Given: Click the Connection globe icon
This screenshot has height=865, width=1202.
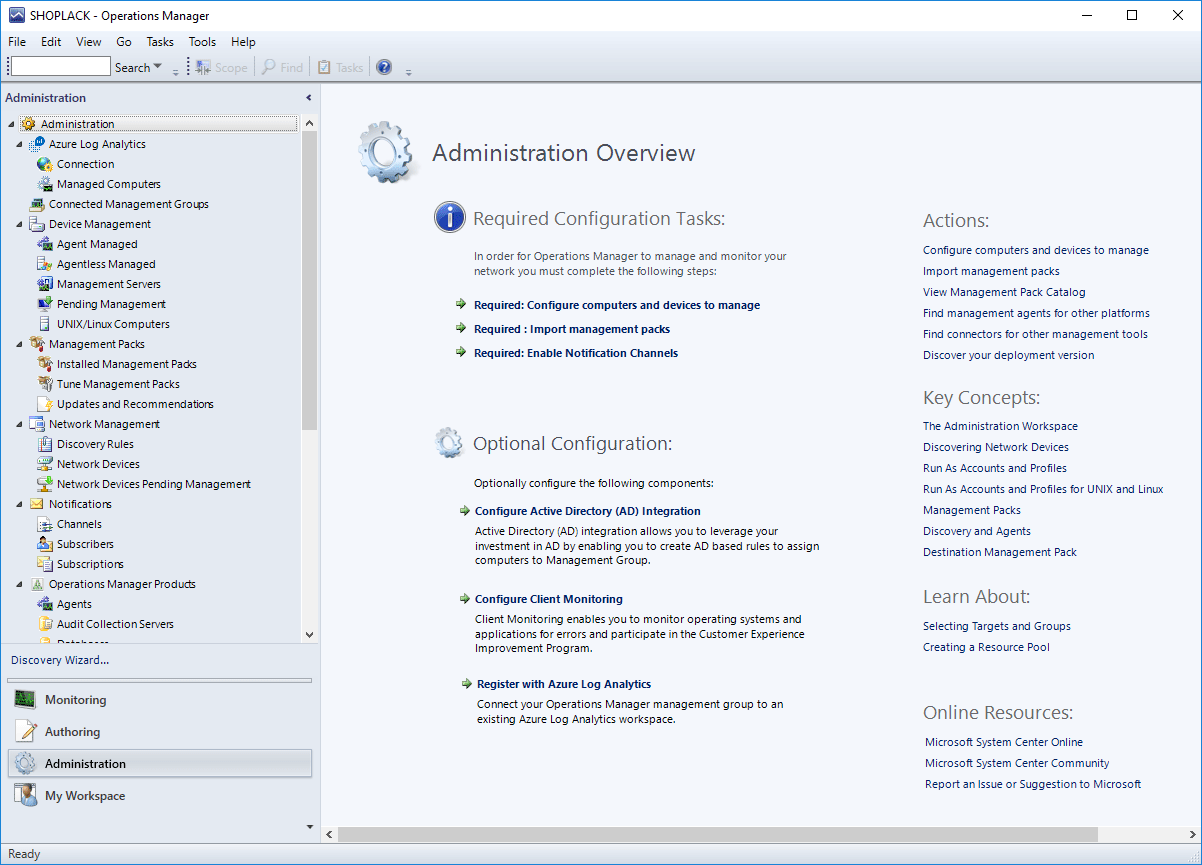Looking at the screenshot, I should point(44,164).
